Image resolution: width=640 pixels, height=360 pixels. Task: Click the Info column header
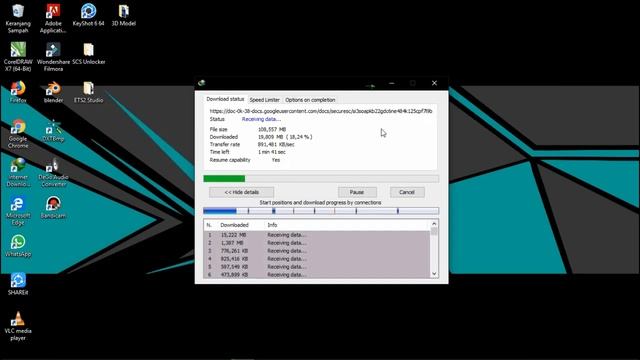(x=272, y=225)
